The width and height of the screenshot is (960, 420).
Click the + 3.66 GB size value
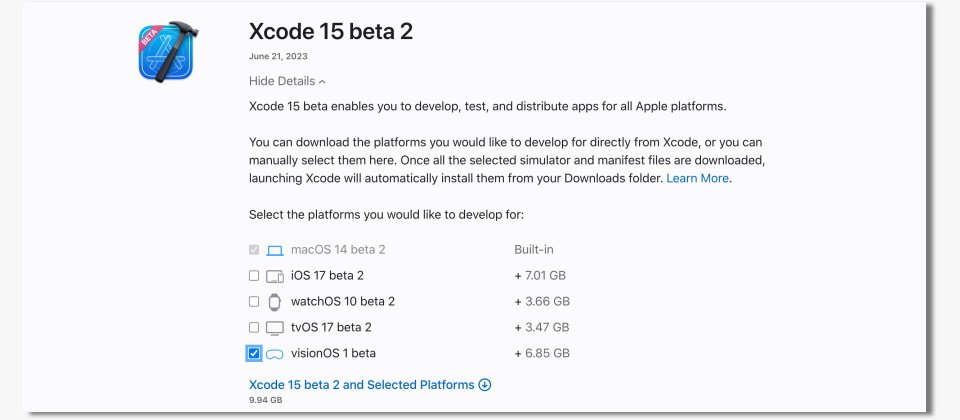pos(542,301)
